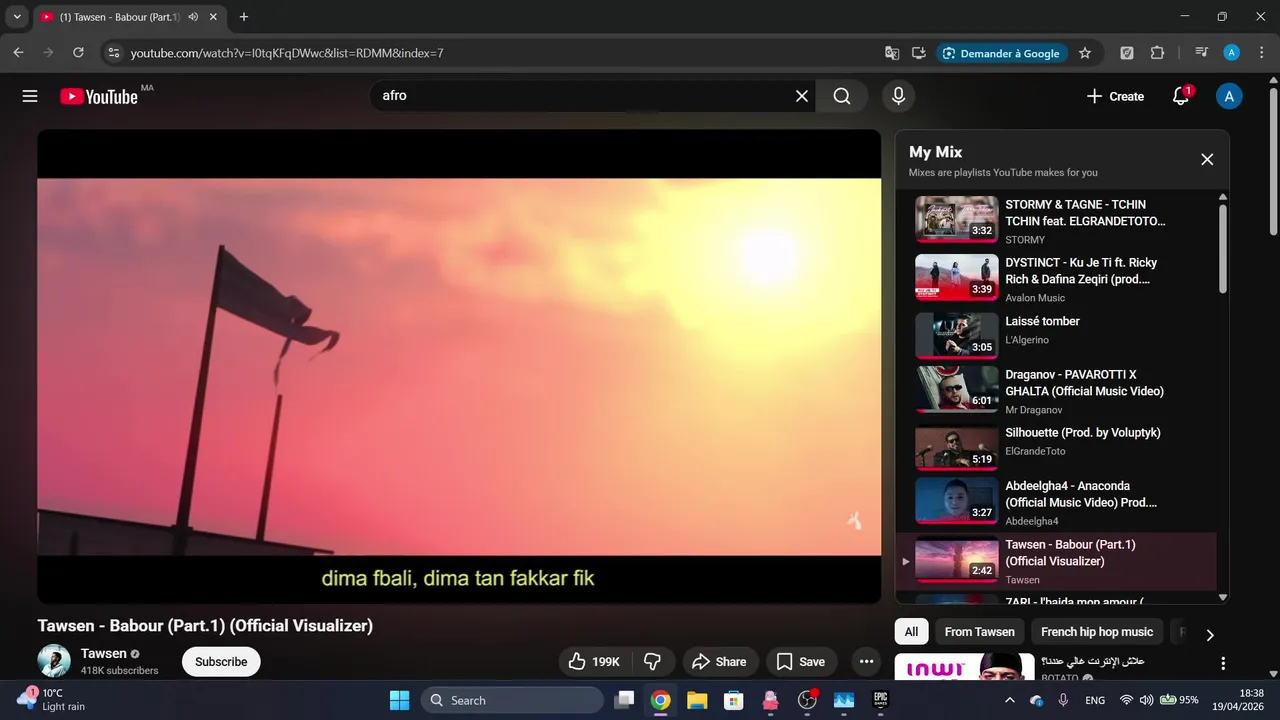This screenshot has width=1280, height=720.
Task: Play Laissé tomber by L'Algerino
Action: pyautogui.click(x=1055, y=335)
